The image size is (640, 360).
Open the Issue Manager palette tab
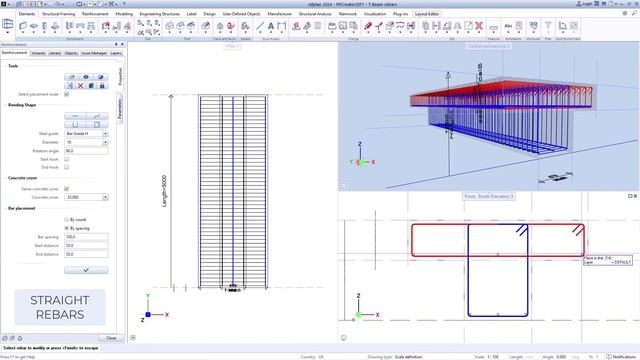click(94, 53)
